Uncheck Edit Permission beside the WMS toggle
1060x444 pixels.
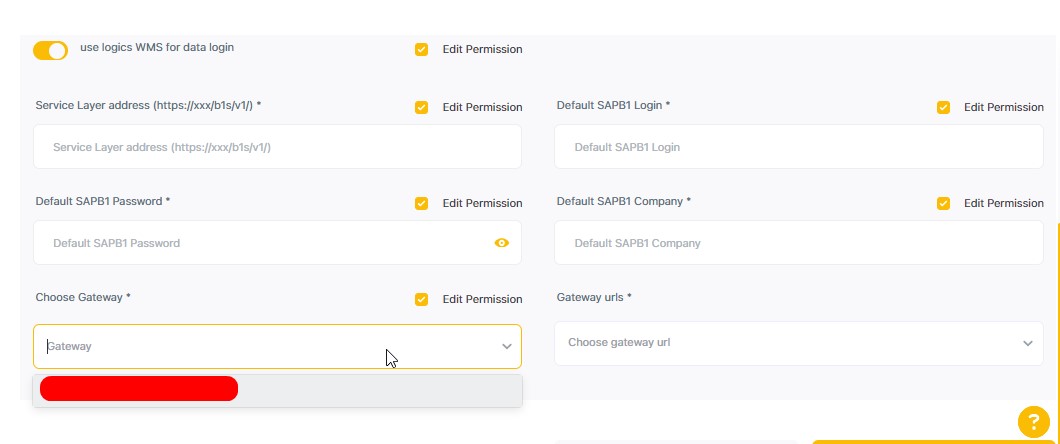click(421, 49)
